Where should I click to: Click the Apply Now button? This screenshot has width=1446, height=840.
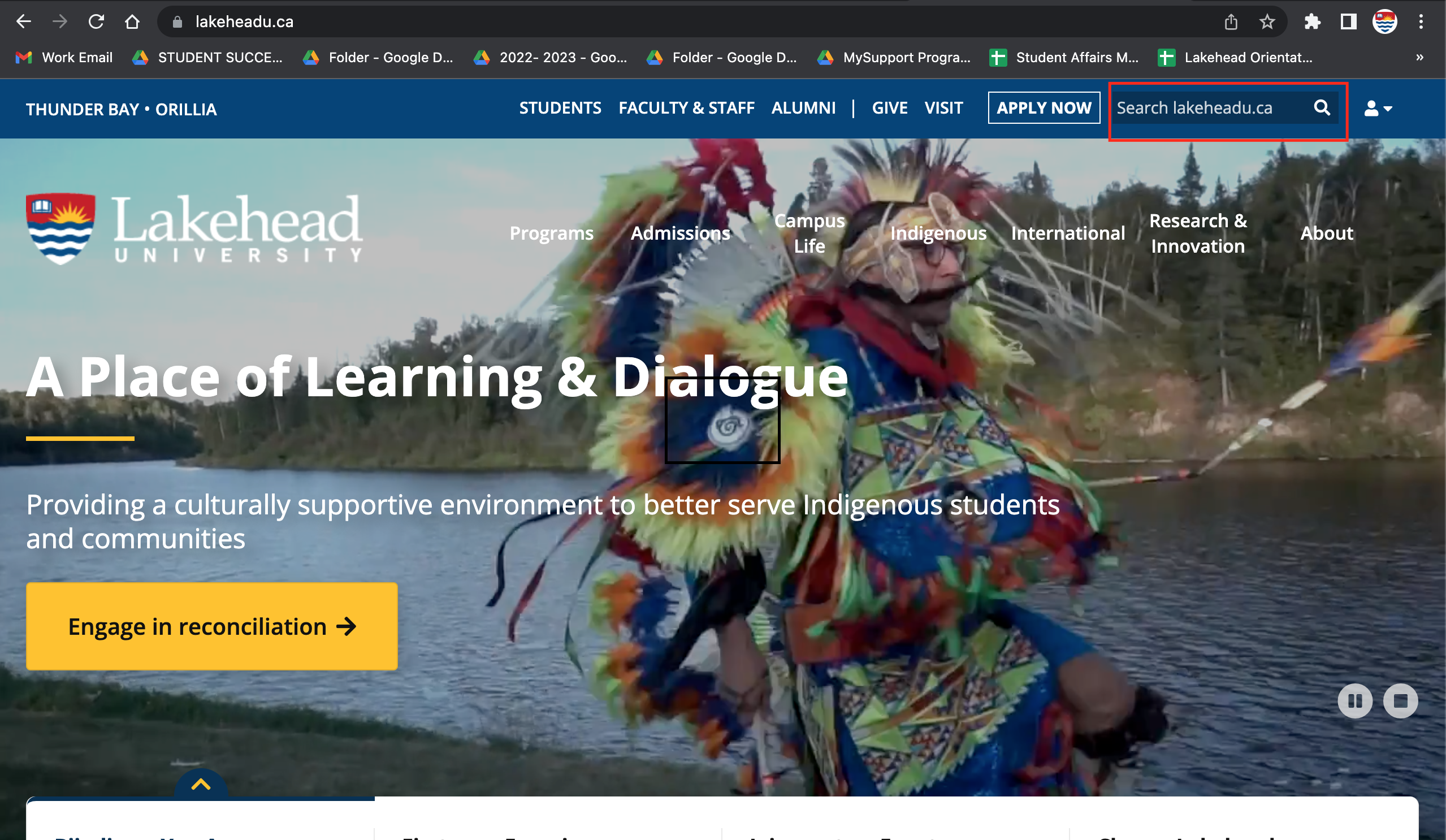click(1044, 108)
